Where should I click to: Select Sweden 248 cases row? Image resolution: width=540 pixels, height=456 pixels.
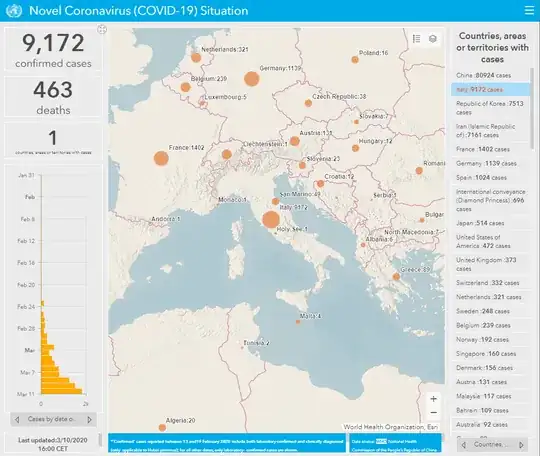point(491,311)
